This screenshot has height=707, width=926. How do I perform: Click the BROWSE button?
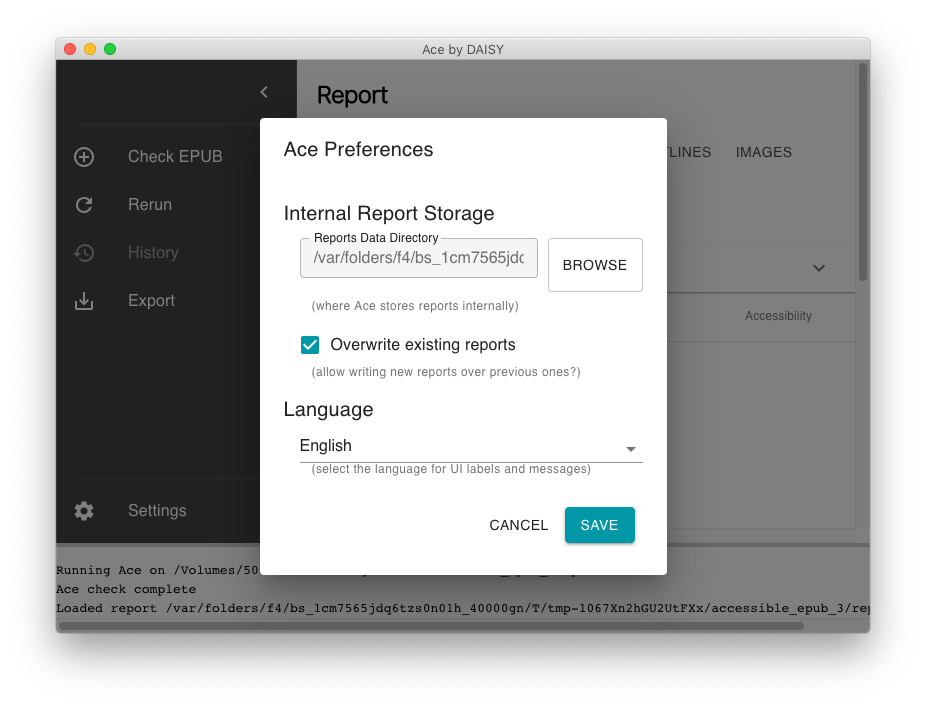(595, 265)
